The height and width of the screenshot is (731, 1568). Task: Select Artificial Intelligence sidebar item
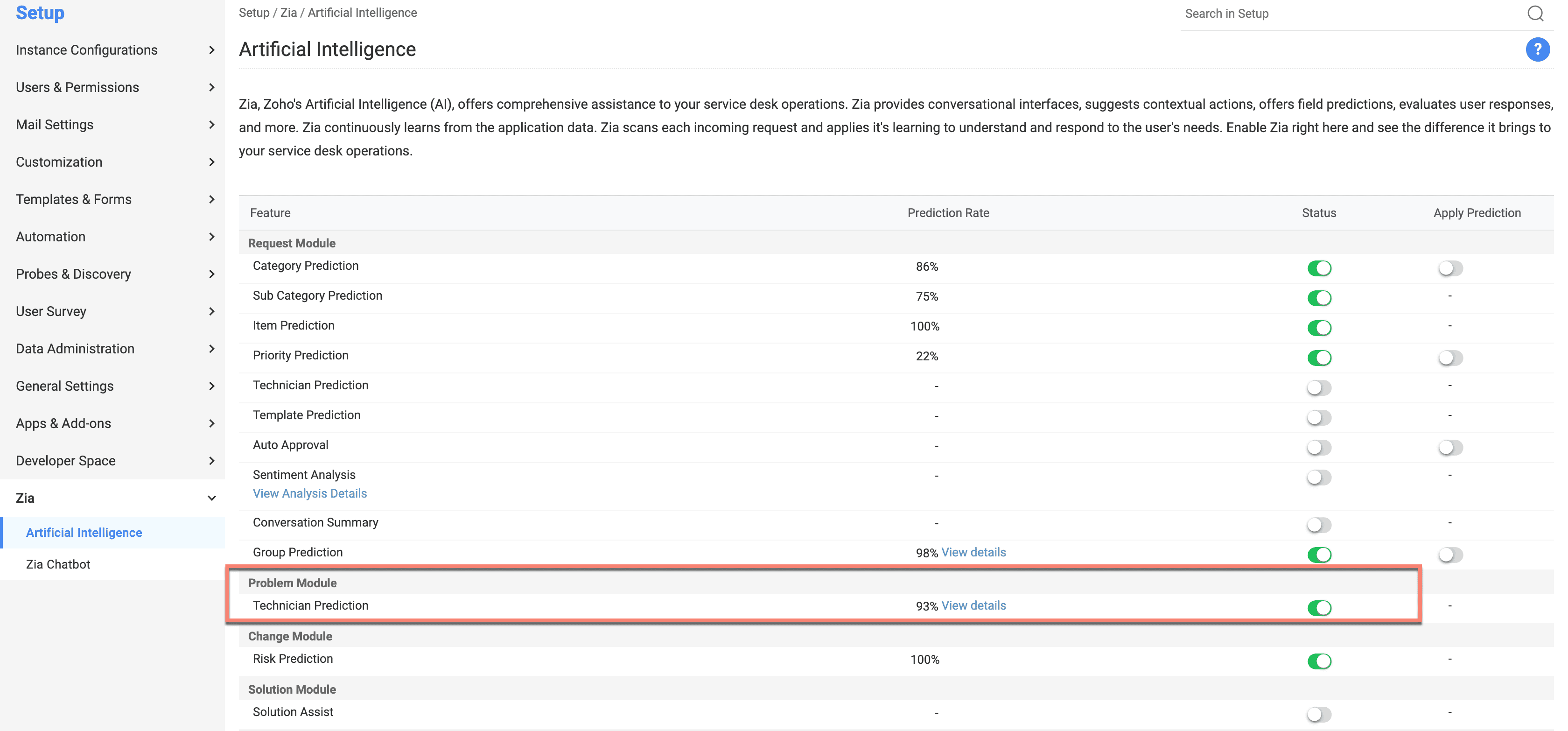pyautogui.click(x=84, y=533)
